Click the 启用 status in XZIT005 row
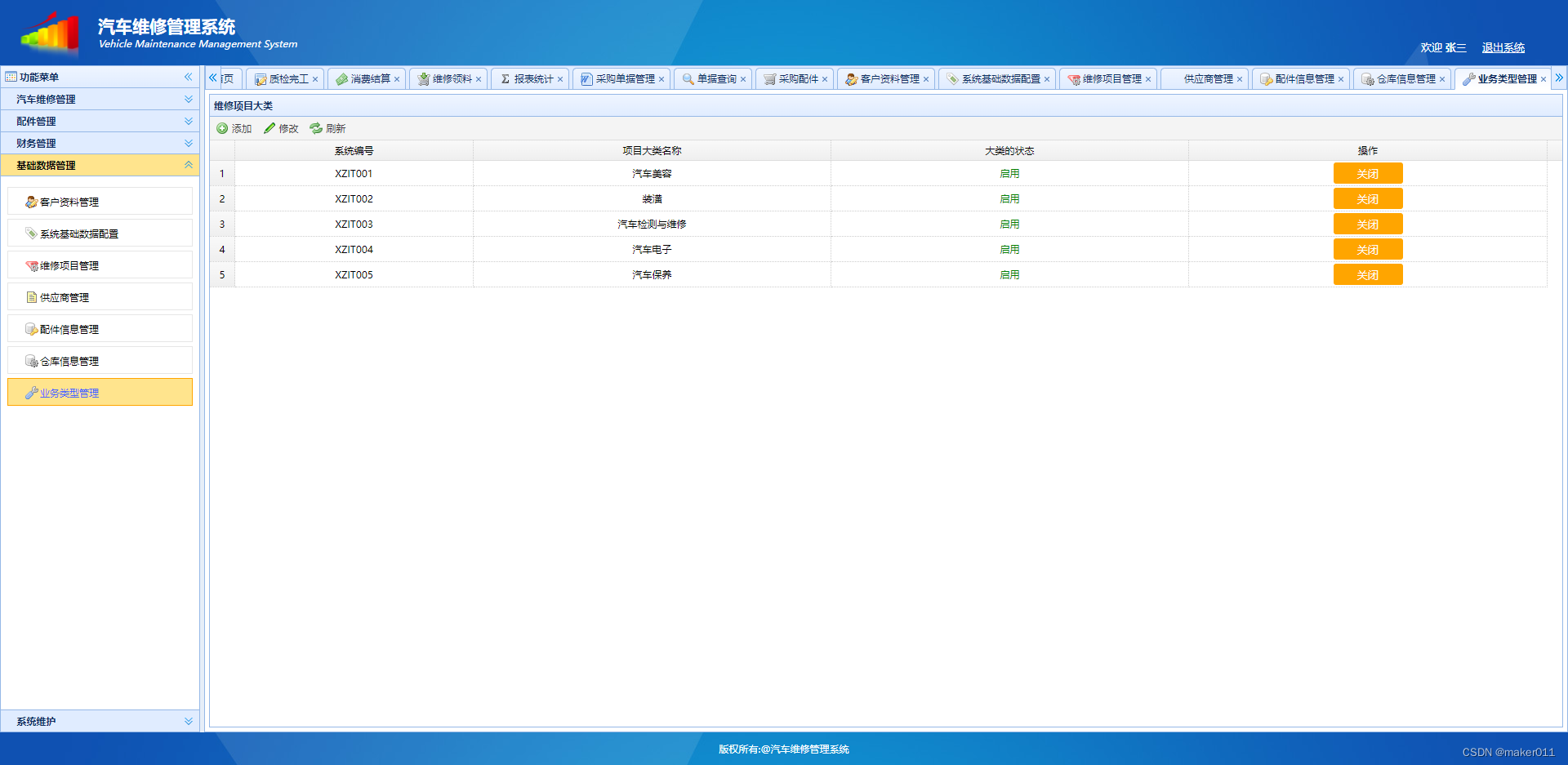This screenshot has width=1568, height=765. click(x=1009, y=275)
